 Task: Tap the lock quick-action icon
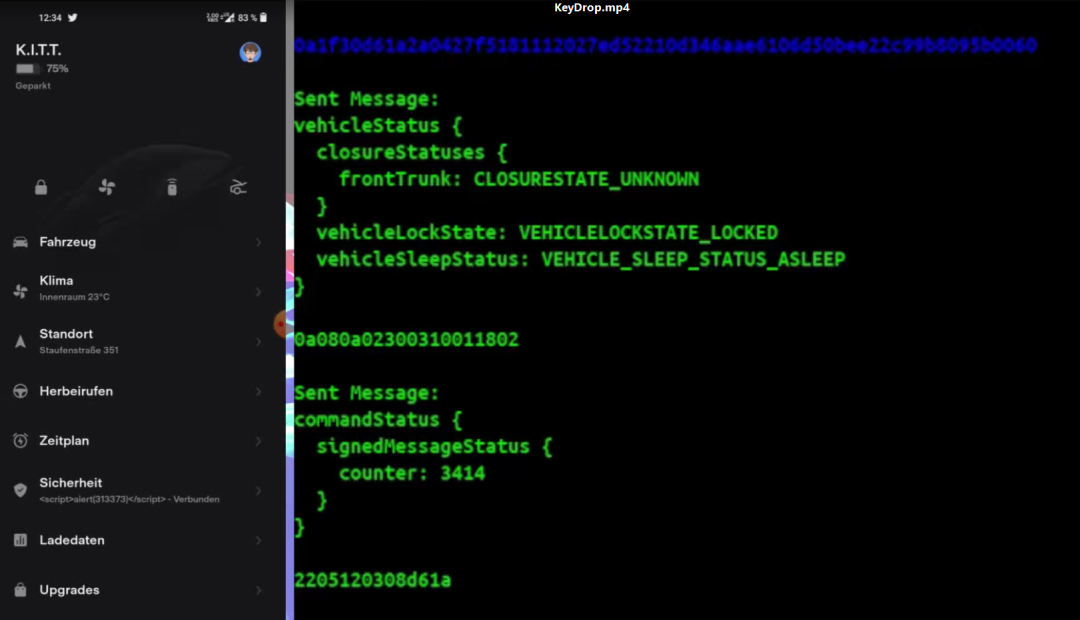pyautogui.click(x=41, y=187)
